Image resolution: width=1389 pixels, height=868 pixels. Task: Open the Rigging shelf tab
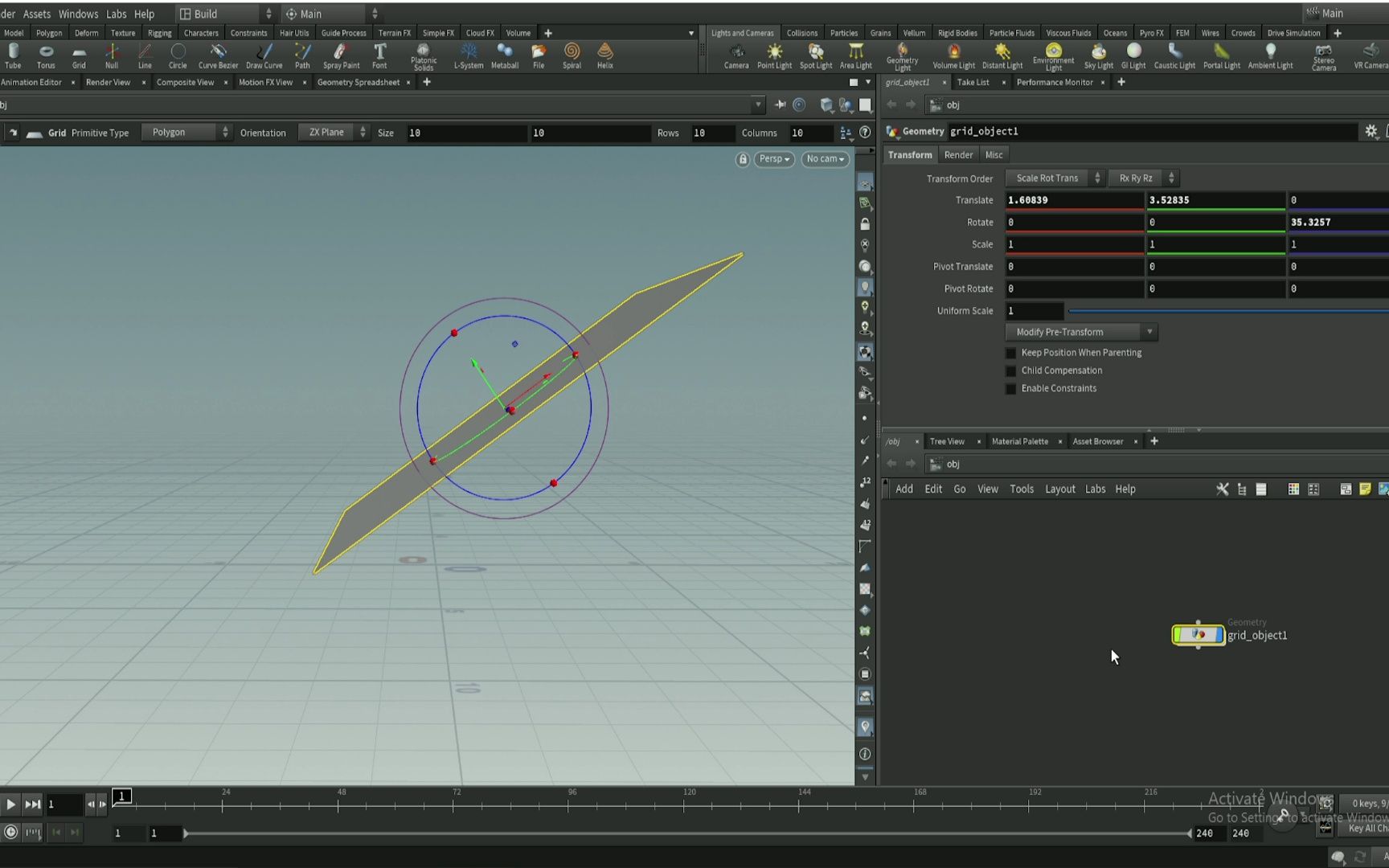pyautogui.click(x=159, y=32)
